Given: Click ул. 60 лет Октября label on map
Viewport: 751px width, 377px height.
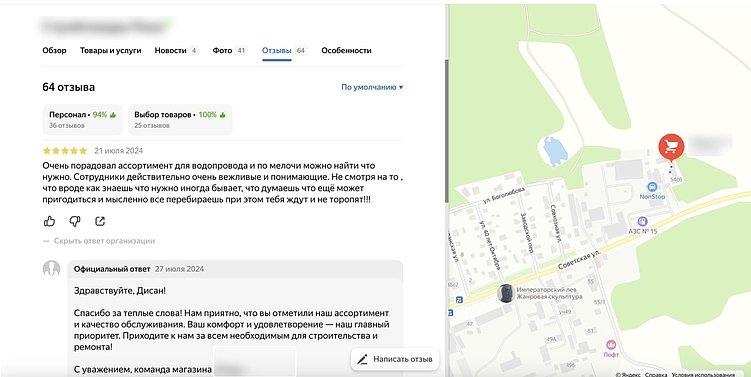Looking at the screenshot, I should [489, 245].
